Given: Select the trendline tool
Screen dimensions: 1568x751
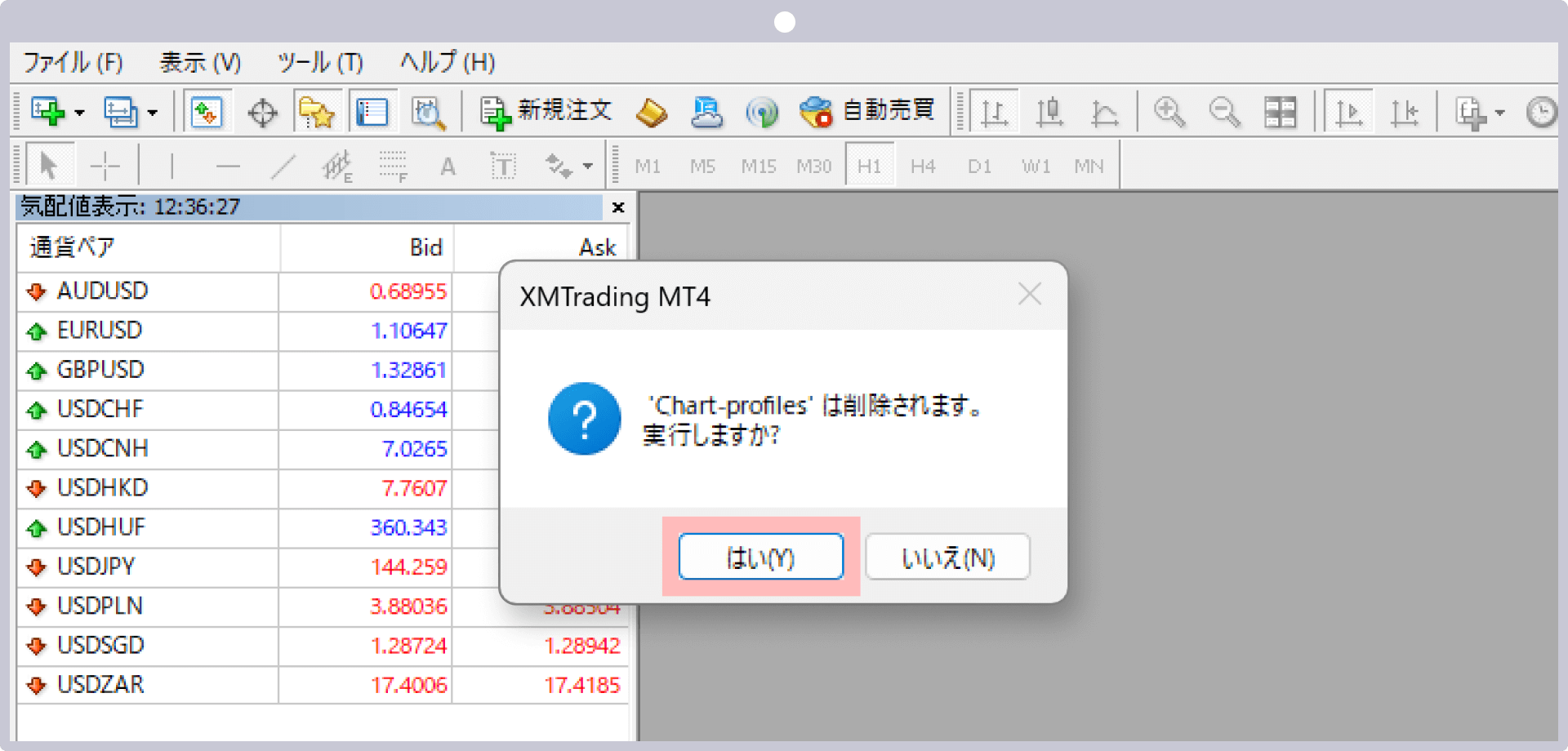Looking at the screenshot, I should pos(283,167).
